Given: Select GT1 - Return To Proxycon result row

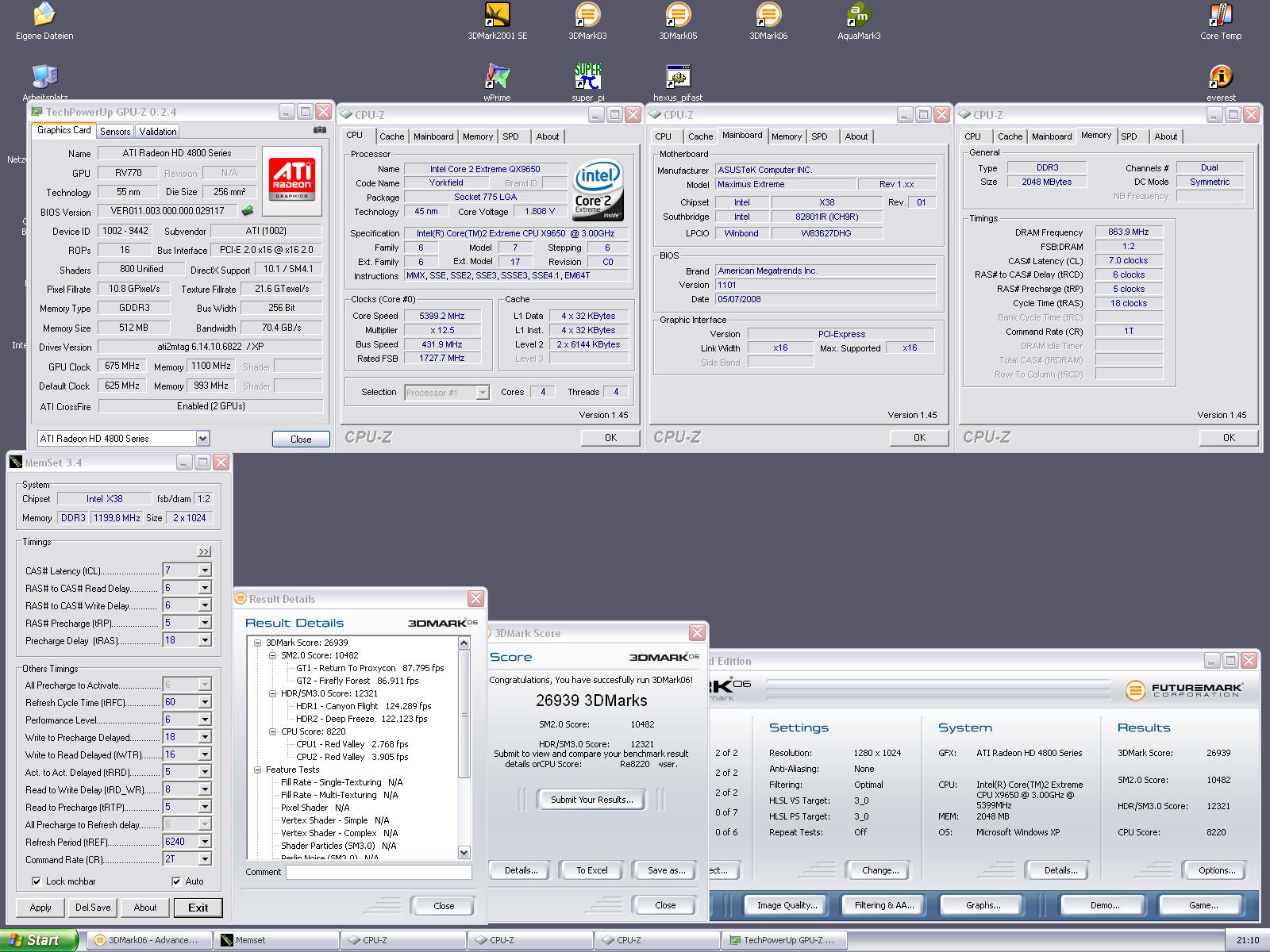Looking at the screenshot, I should (370, 668).
